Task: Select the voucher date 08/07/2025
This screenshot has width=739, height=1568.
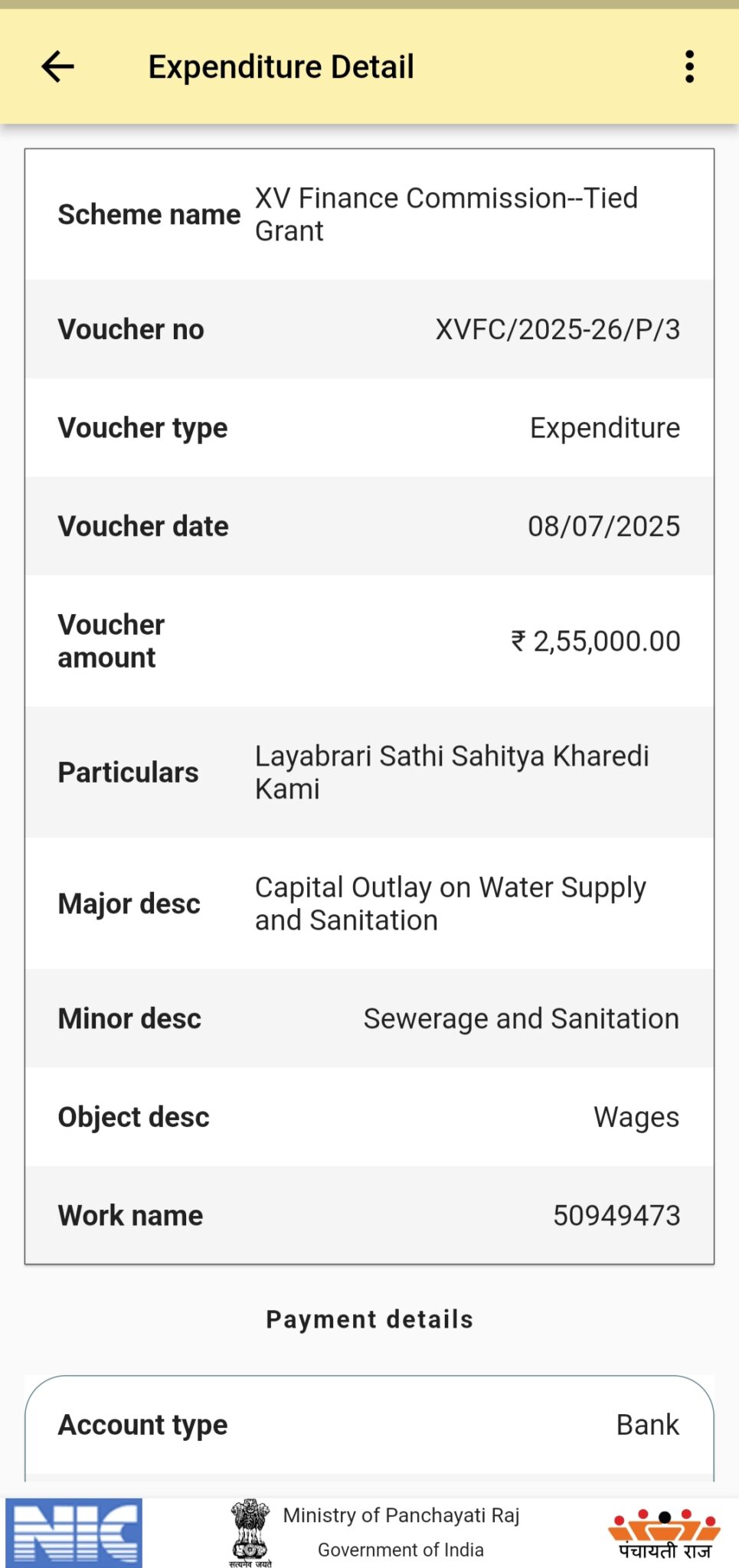Action: click(x=603, y=526)
